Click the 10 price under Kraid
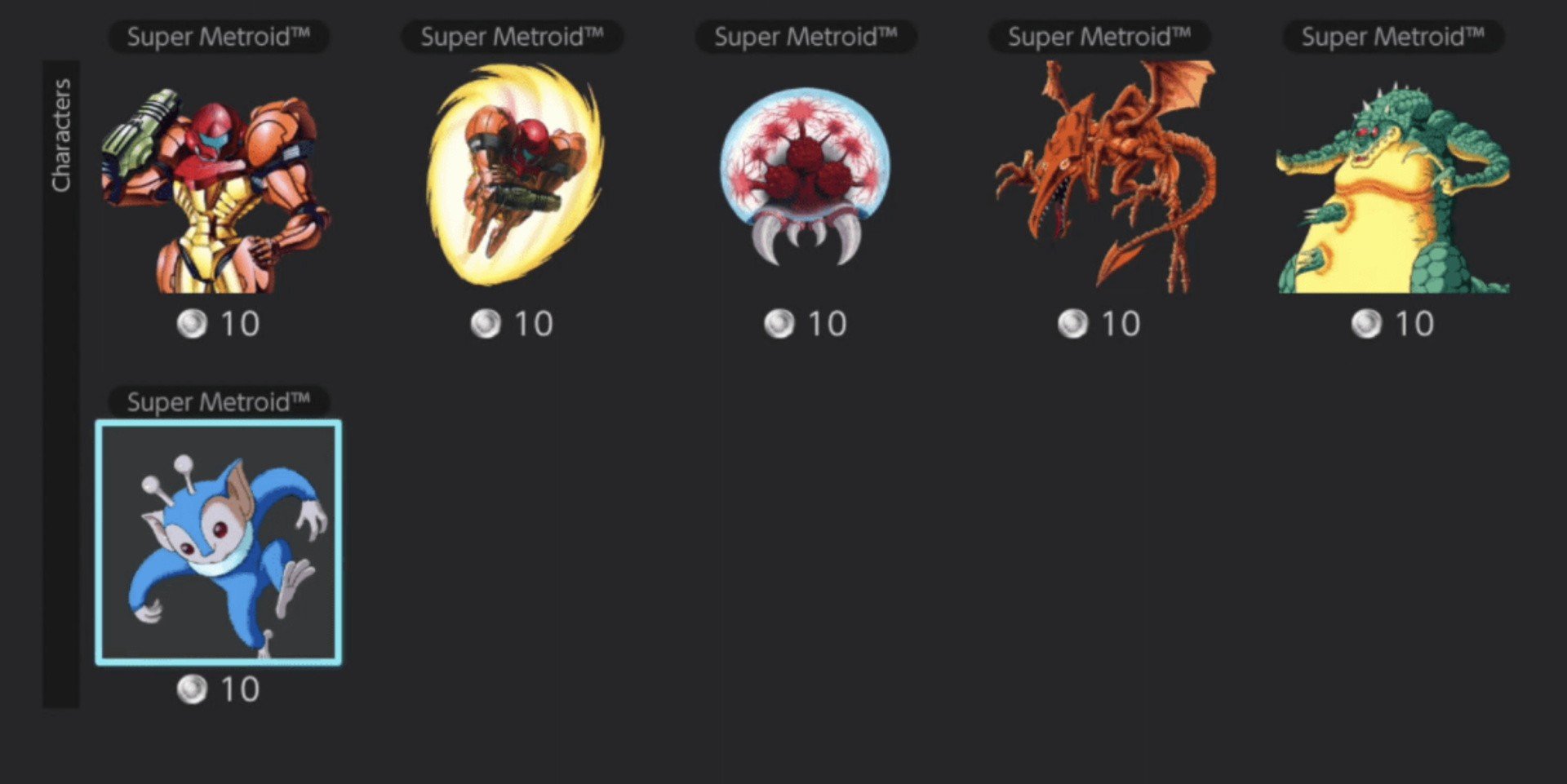 (x=1414, y=324)
